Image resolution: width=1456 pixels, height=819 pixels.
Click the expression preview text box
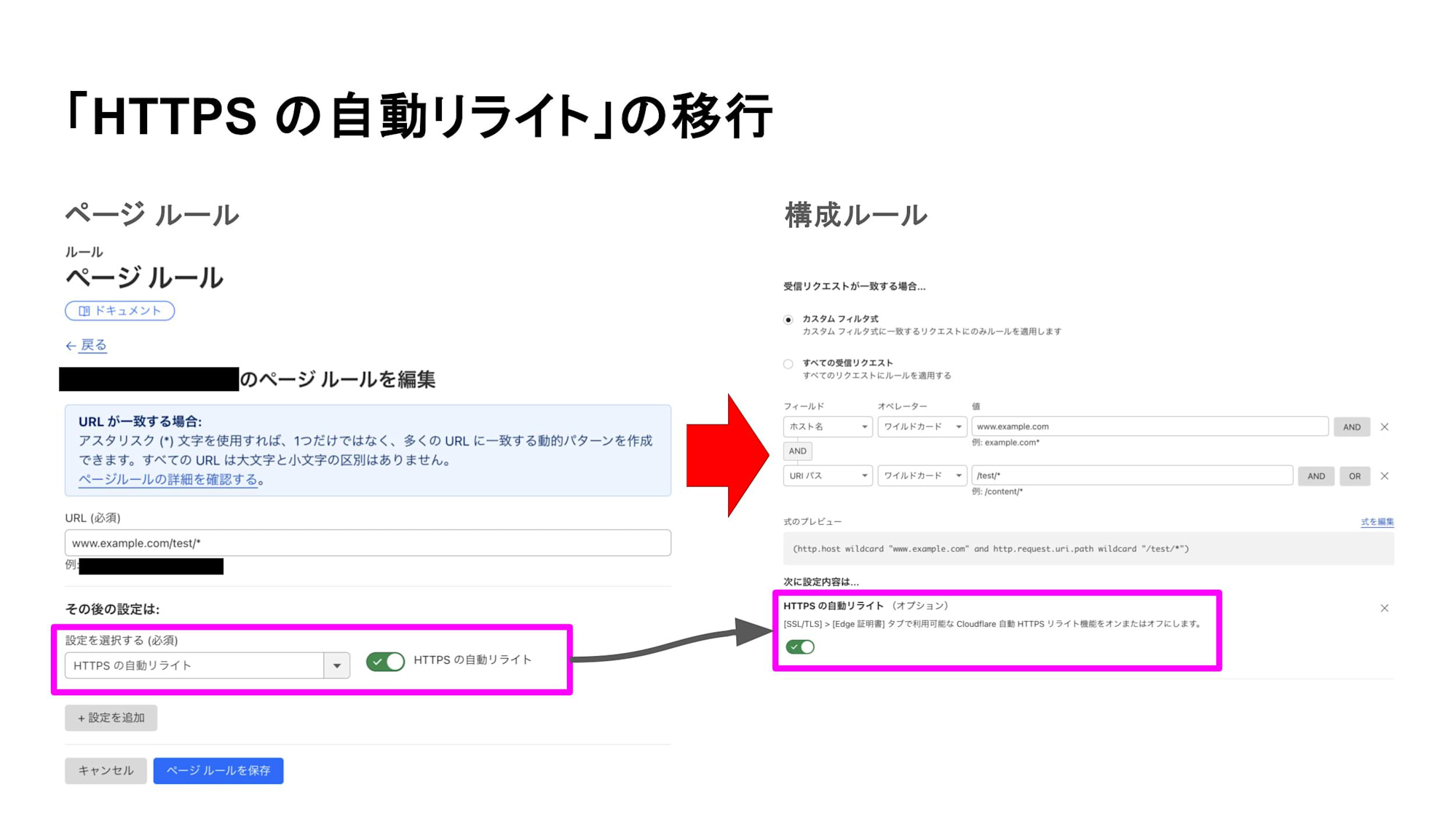[x=1088, y=549]
